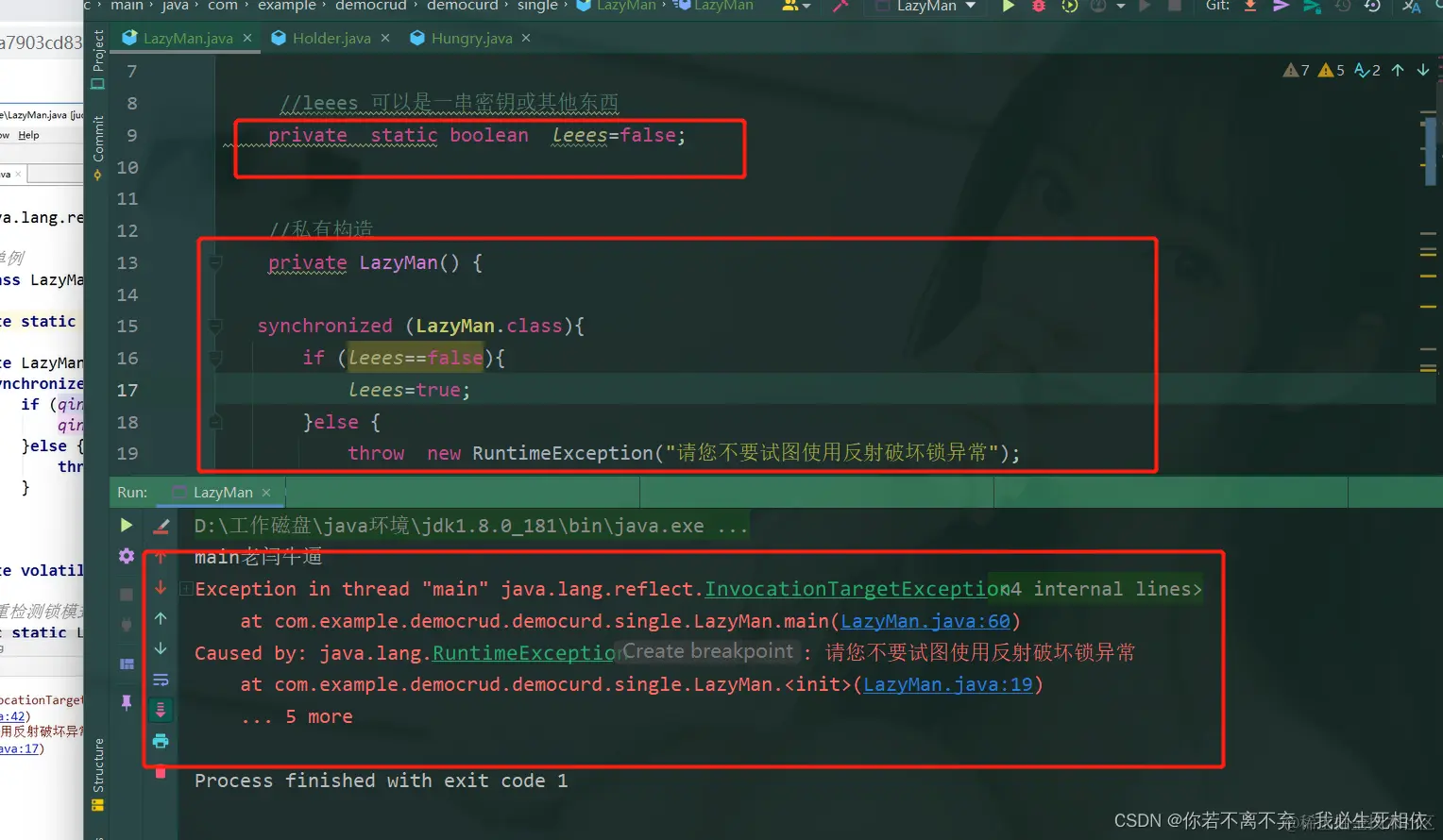This screenshot has width=1443, height=840.
Task: Click the translate icon in top toolbar
Action: pos(1412,6)
